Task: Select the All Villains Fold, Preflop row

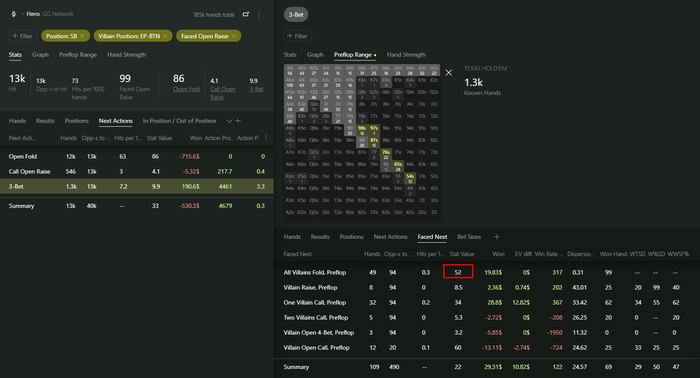Action: pos(487,272)
